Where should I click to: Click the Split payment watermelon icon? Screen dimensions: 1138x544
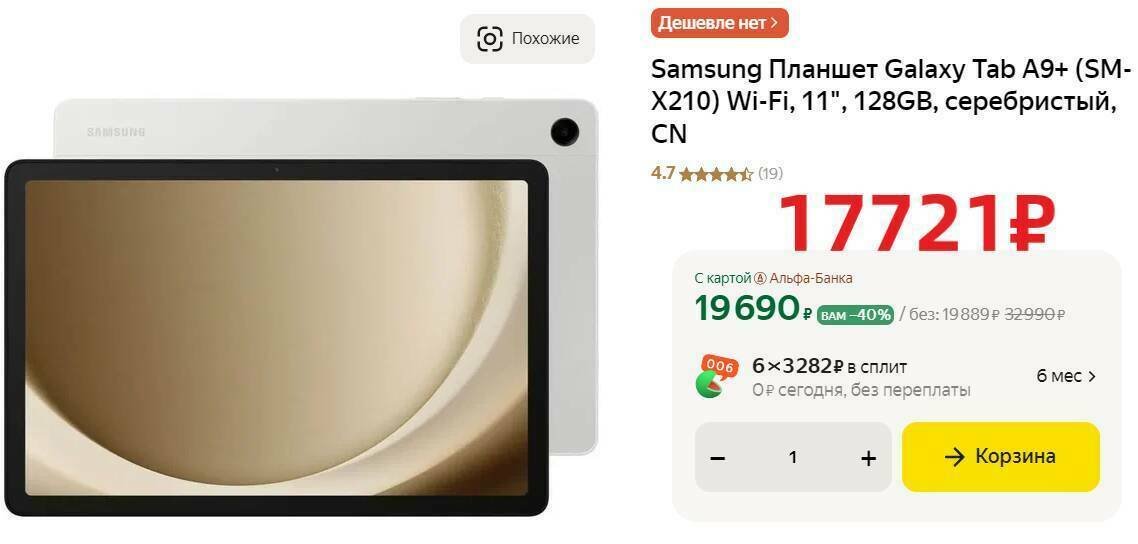716,376
